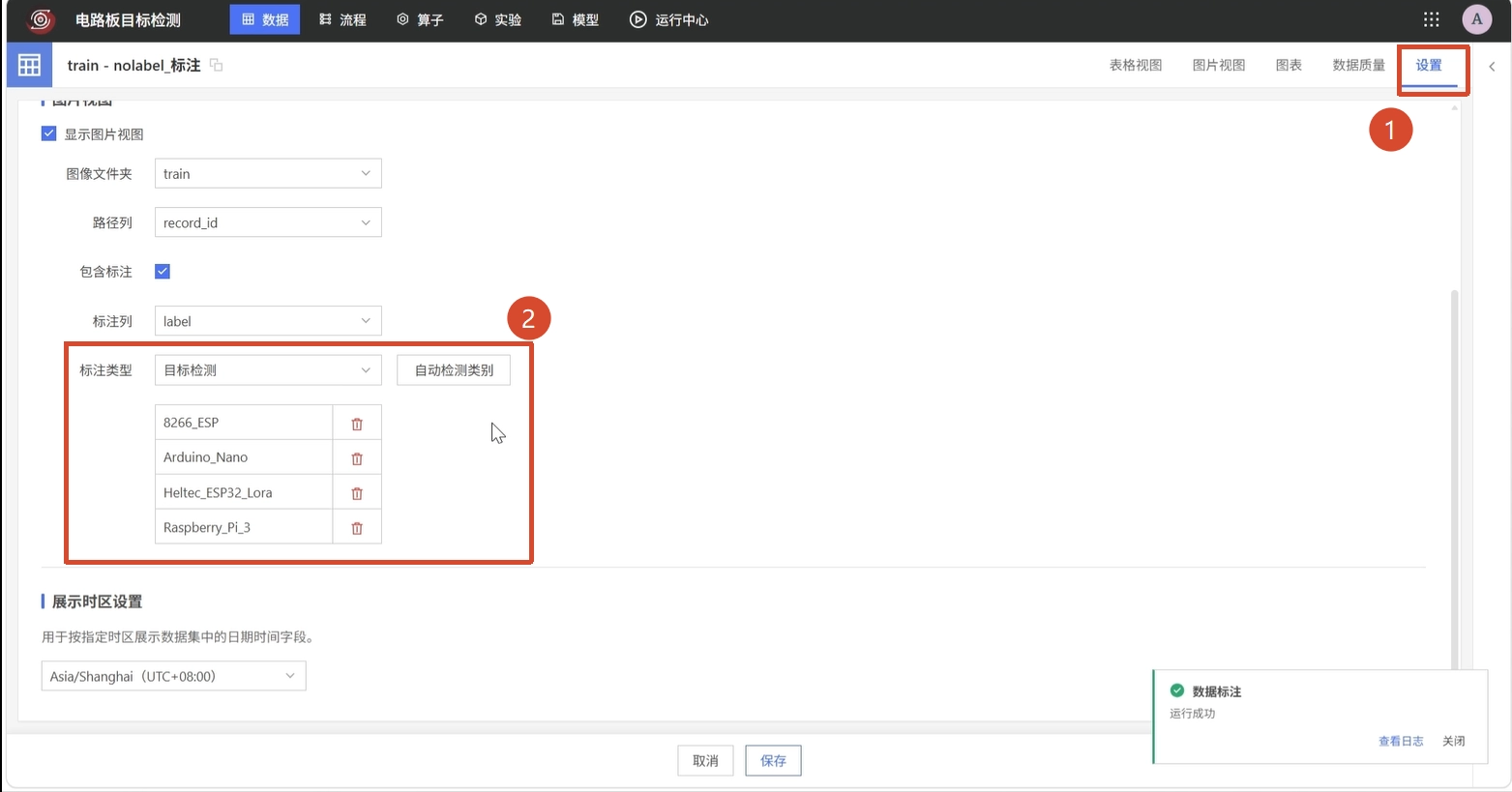Image resolution: width=1512 pixels, height=792 pixels.
Task: Click the user avatar icon
Action: pos(1476,19)
